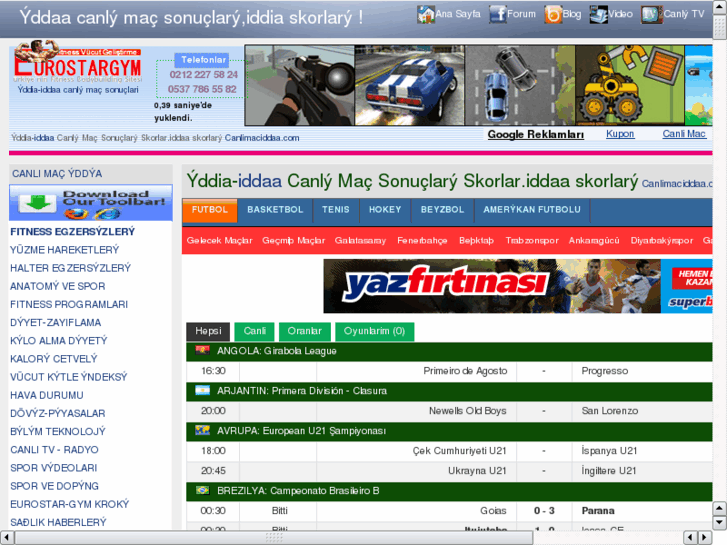
Task: Switch to the HOKEY tab
Action: click(385, 210)
